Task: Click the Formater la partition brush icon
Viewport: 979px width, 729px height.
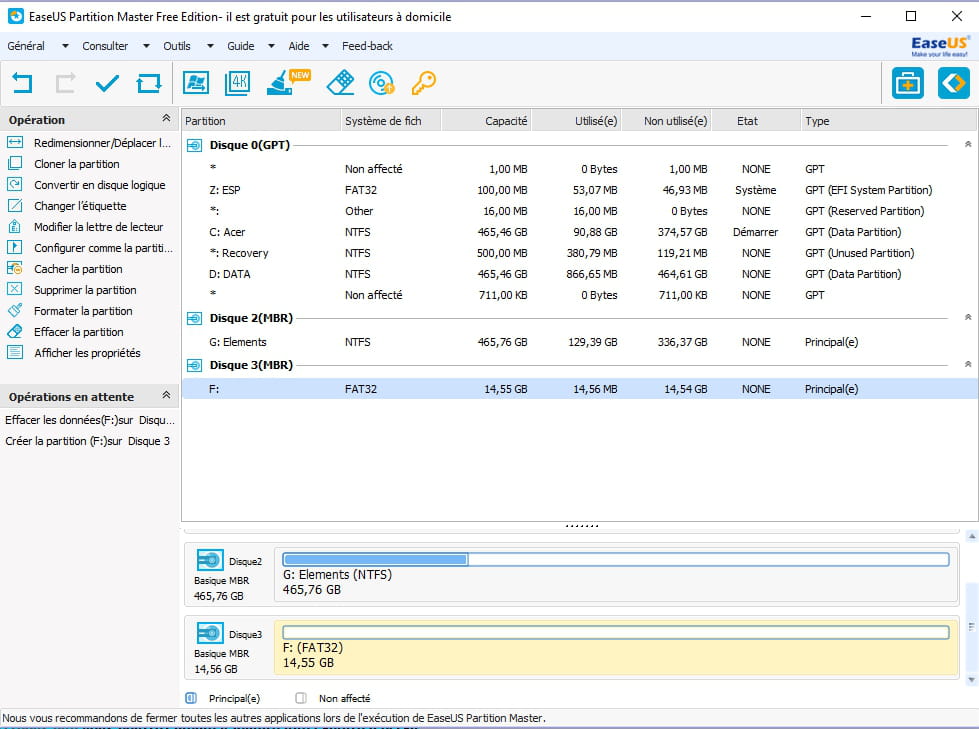Action: pyautogui.click(x=15, y=310)
